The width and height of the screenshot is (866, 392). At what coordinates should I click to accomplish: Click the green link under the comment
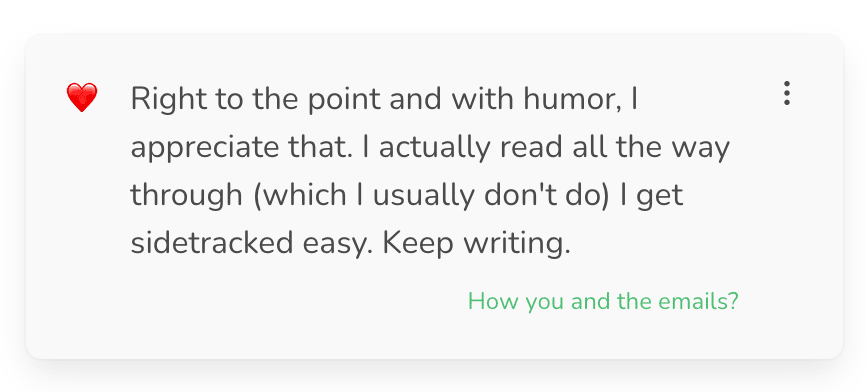tap(603, 301)
